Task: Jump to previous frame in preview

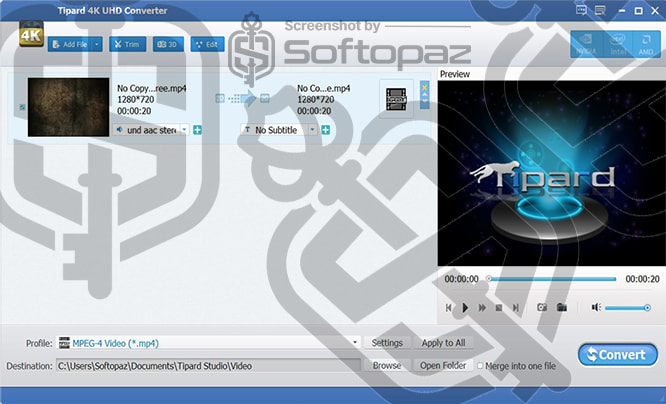Action: (449, 308)
